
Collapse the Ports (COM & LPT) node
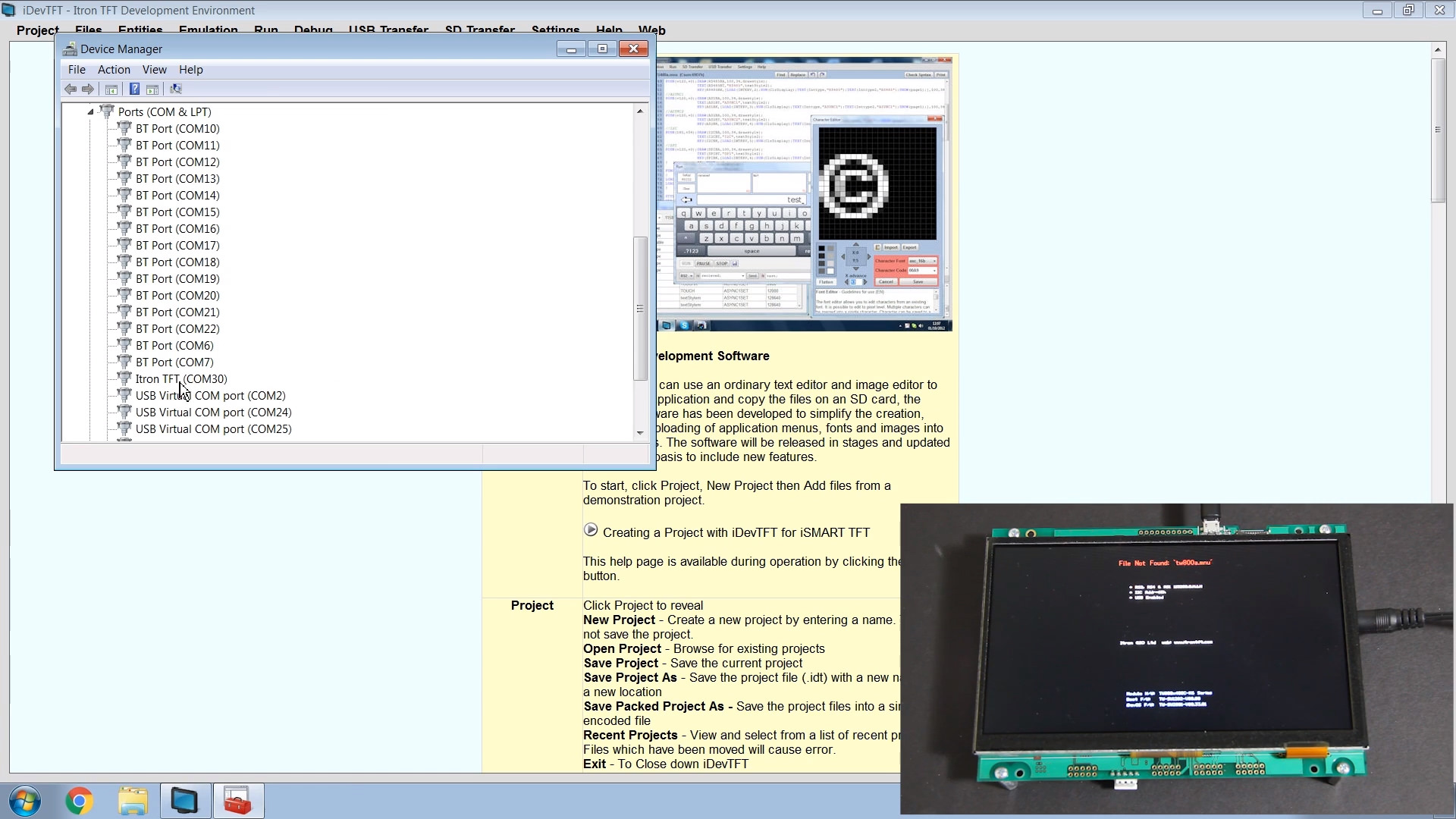click(x=90, y=112)
